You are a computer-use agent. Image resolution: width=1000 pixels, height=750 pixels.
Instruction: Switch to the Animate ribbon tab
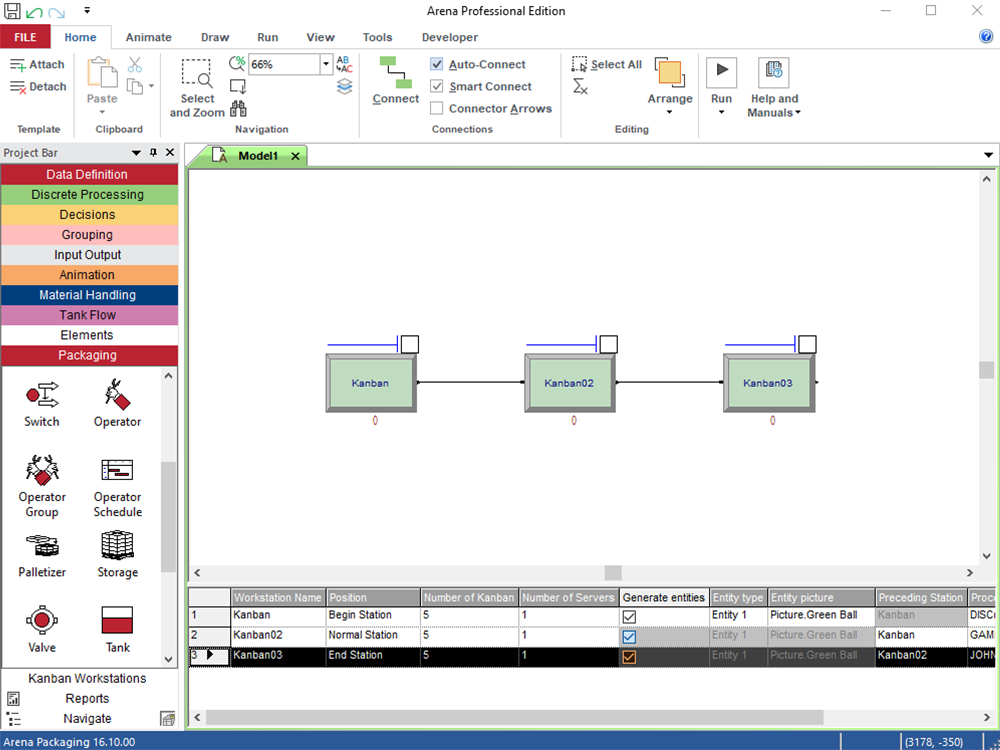pyautogui.click(x=148, y=37)
